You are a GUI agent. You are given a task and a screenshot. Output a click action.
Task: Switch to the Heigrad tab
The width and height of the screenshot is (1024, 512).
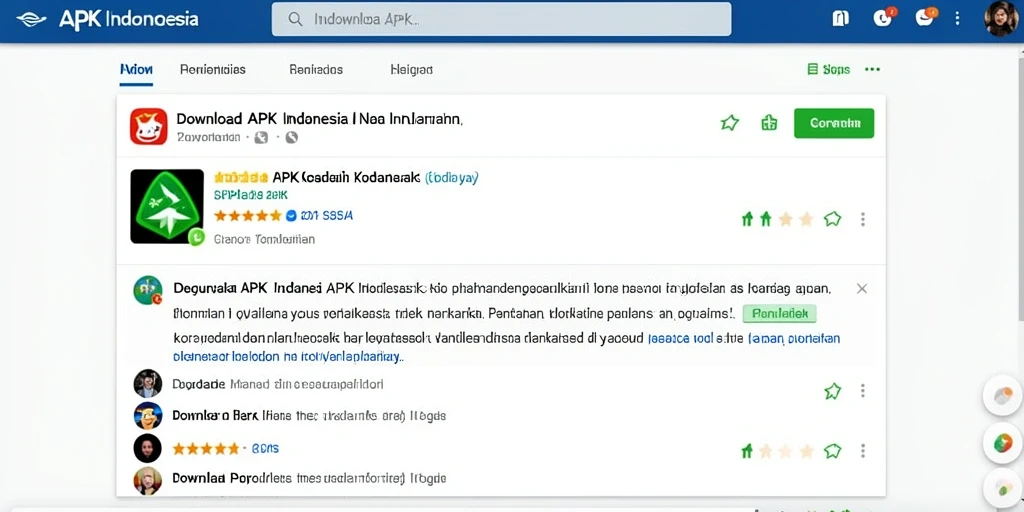411,69
